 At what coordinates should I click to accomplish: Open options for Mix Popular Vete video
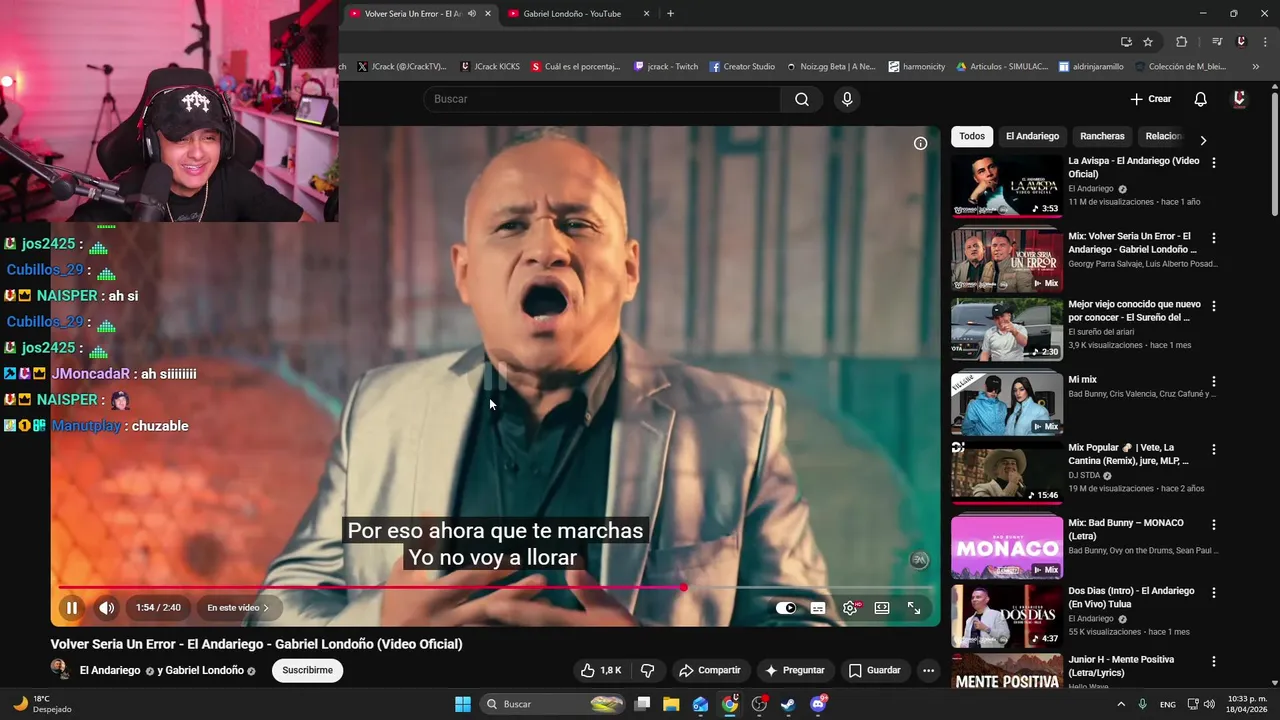[x=1214, y=449]
